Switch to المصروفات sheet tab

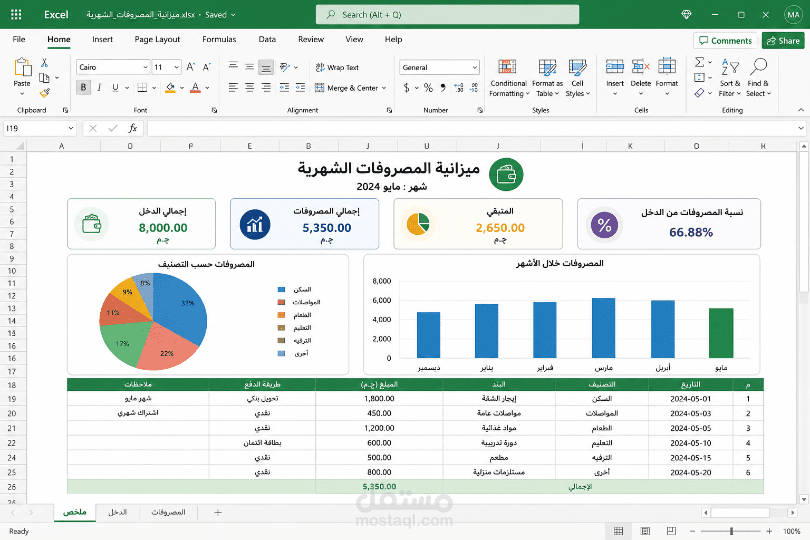168,512
